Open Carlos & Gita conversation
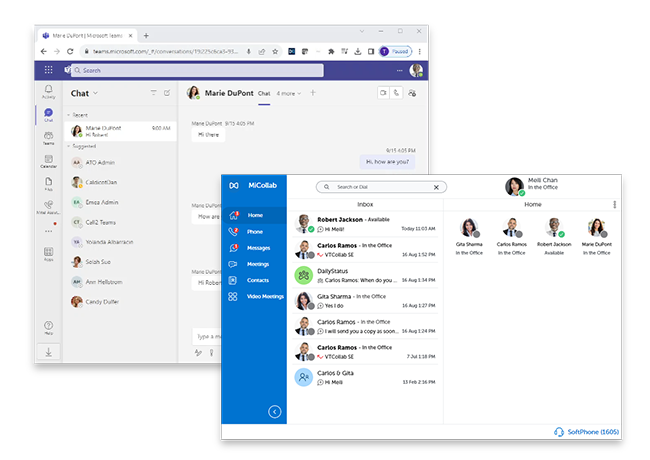This screenshot has width=650, height=460. tap(365, 378)
